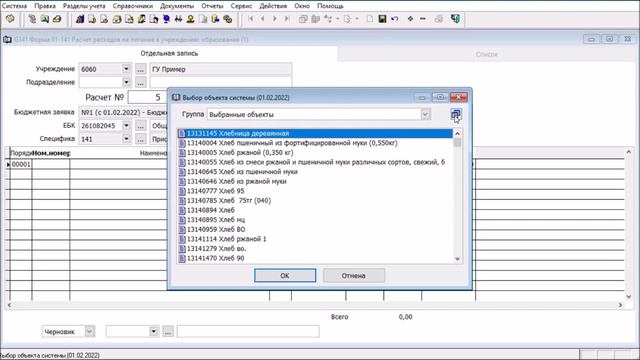Click the blank new document toolbar icon

(369, 19)
